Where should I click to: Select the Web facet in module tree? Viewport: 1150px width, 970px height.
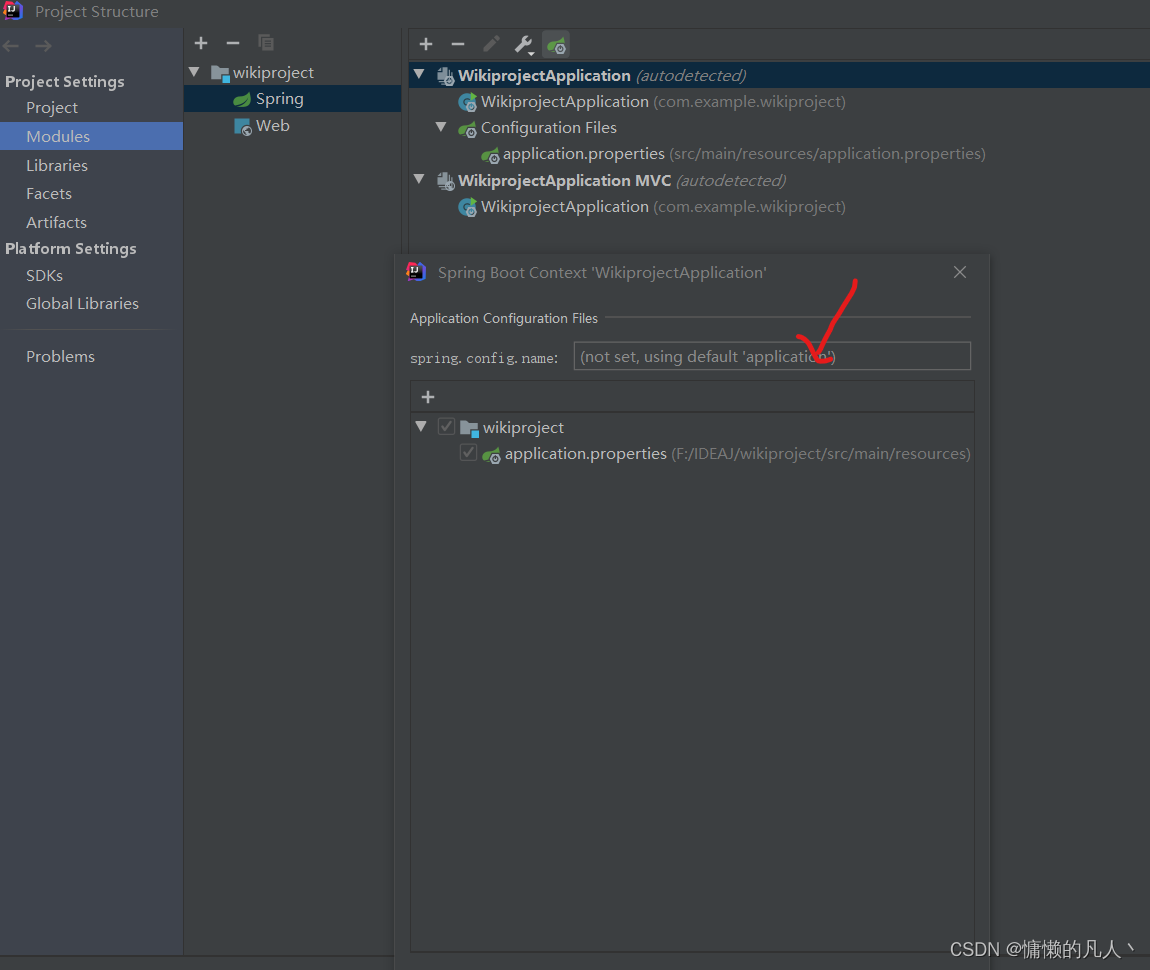(x=292, y=126)
